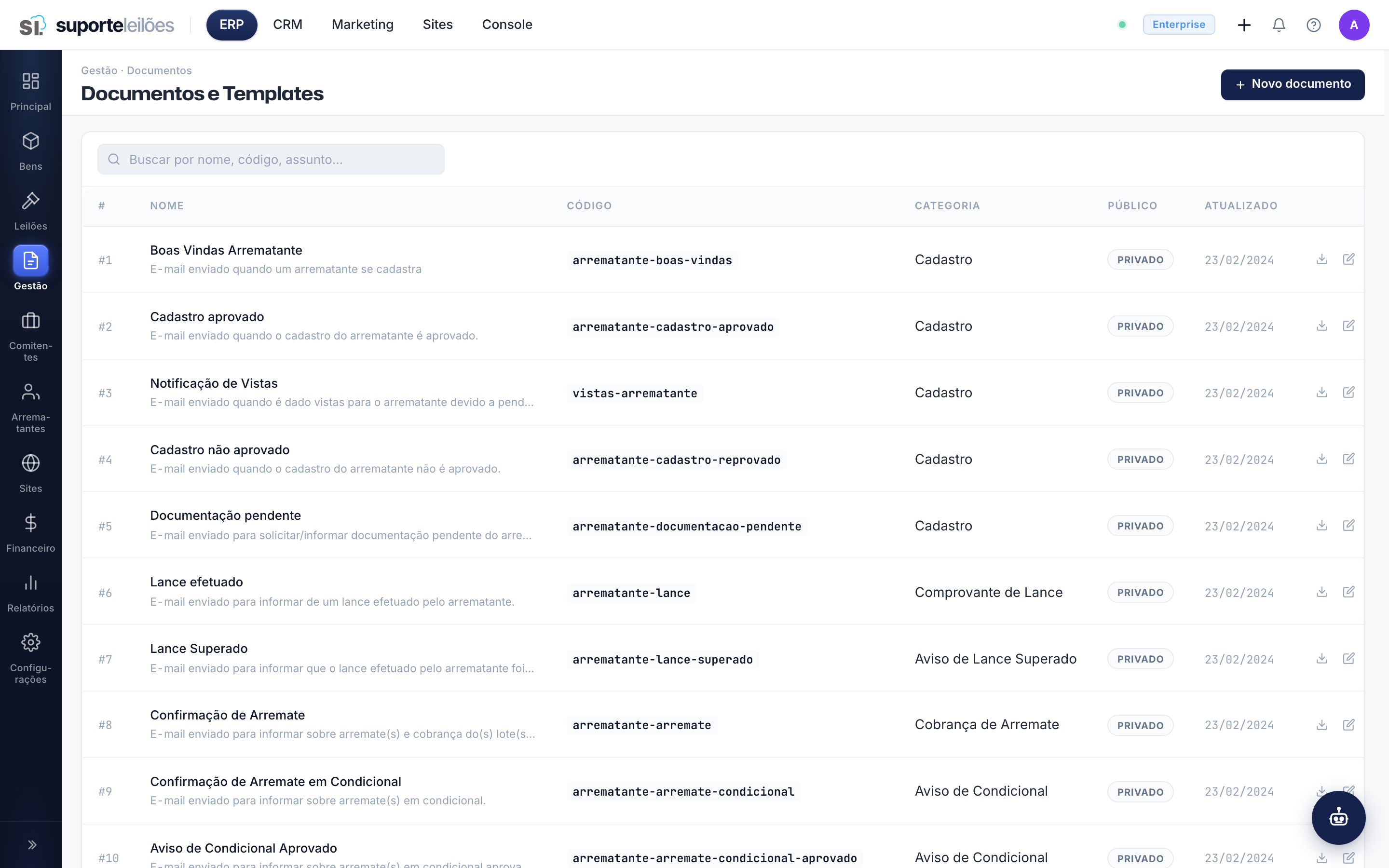
Task: Switch to the ERP tab
Action: tap(231, 25)
